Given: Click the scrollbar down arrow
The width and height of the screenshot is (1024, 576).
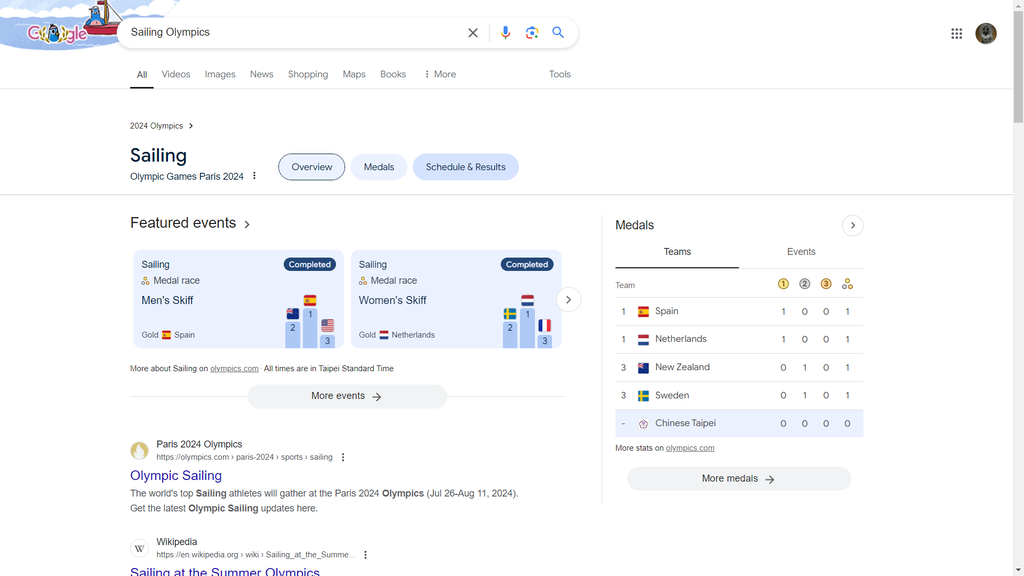Looking at the screenshot, I should 1018,571.
